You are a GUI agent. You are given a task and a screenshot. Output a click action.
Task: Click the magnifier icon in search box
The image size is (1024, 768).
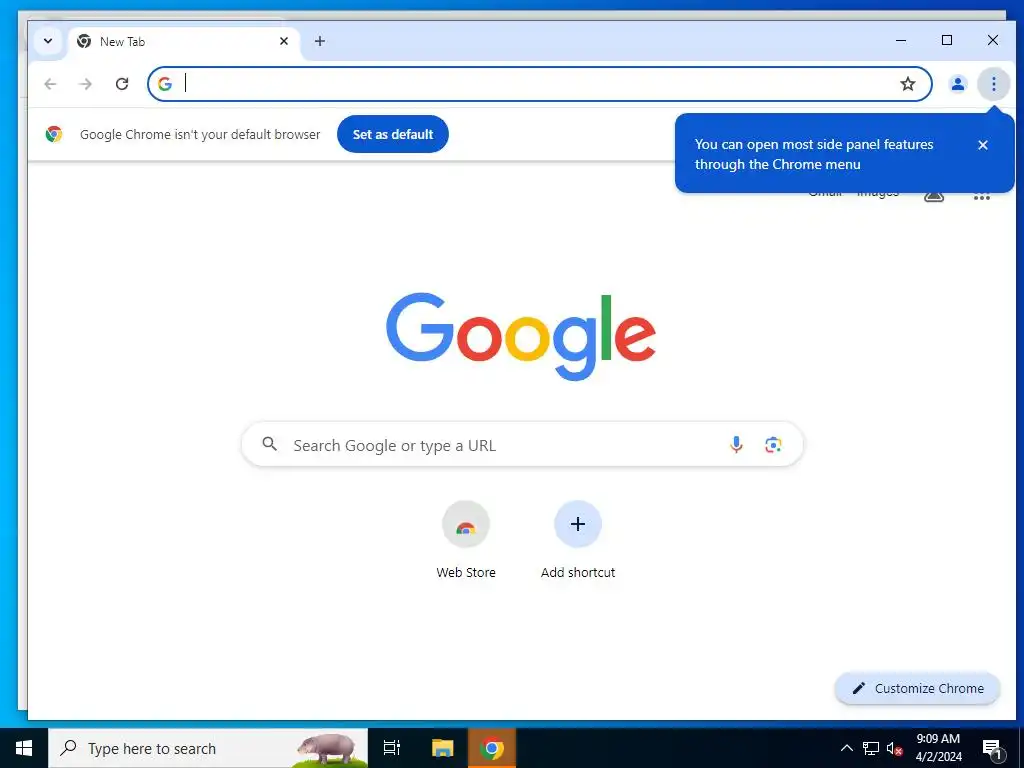tap(270, 445)
